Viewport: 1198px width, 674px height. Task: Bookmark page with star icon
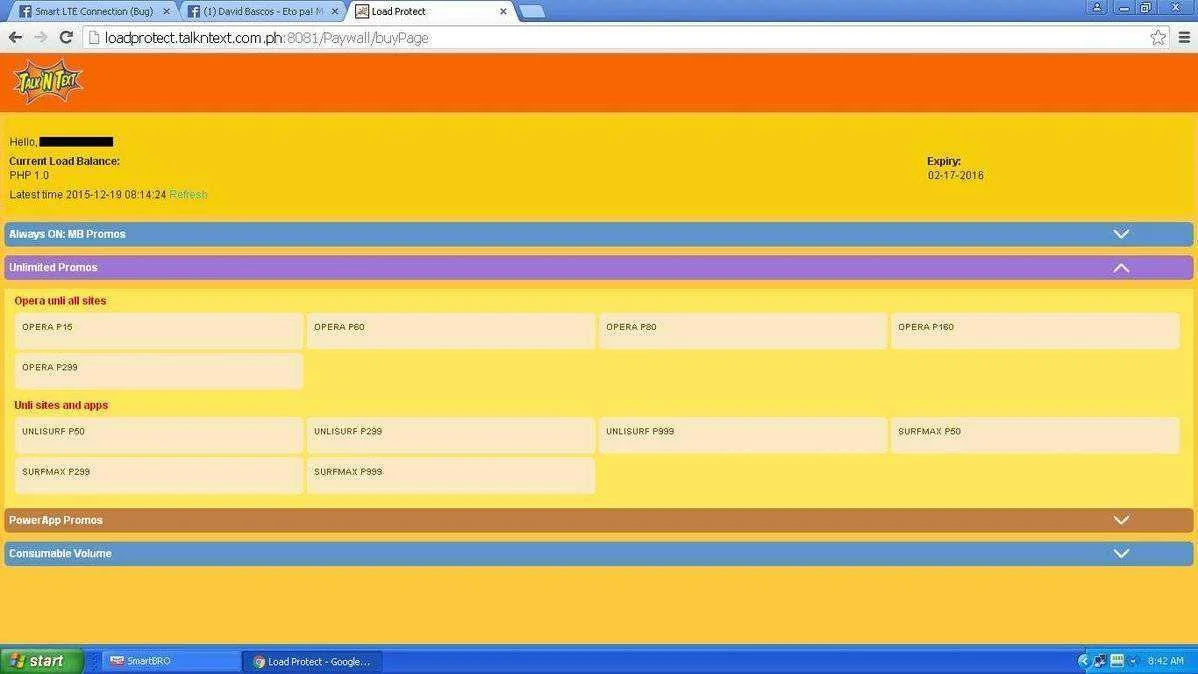click(1158, 37)
